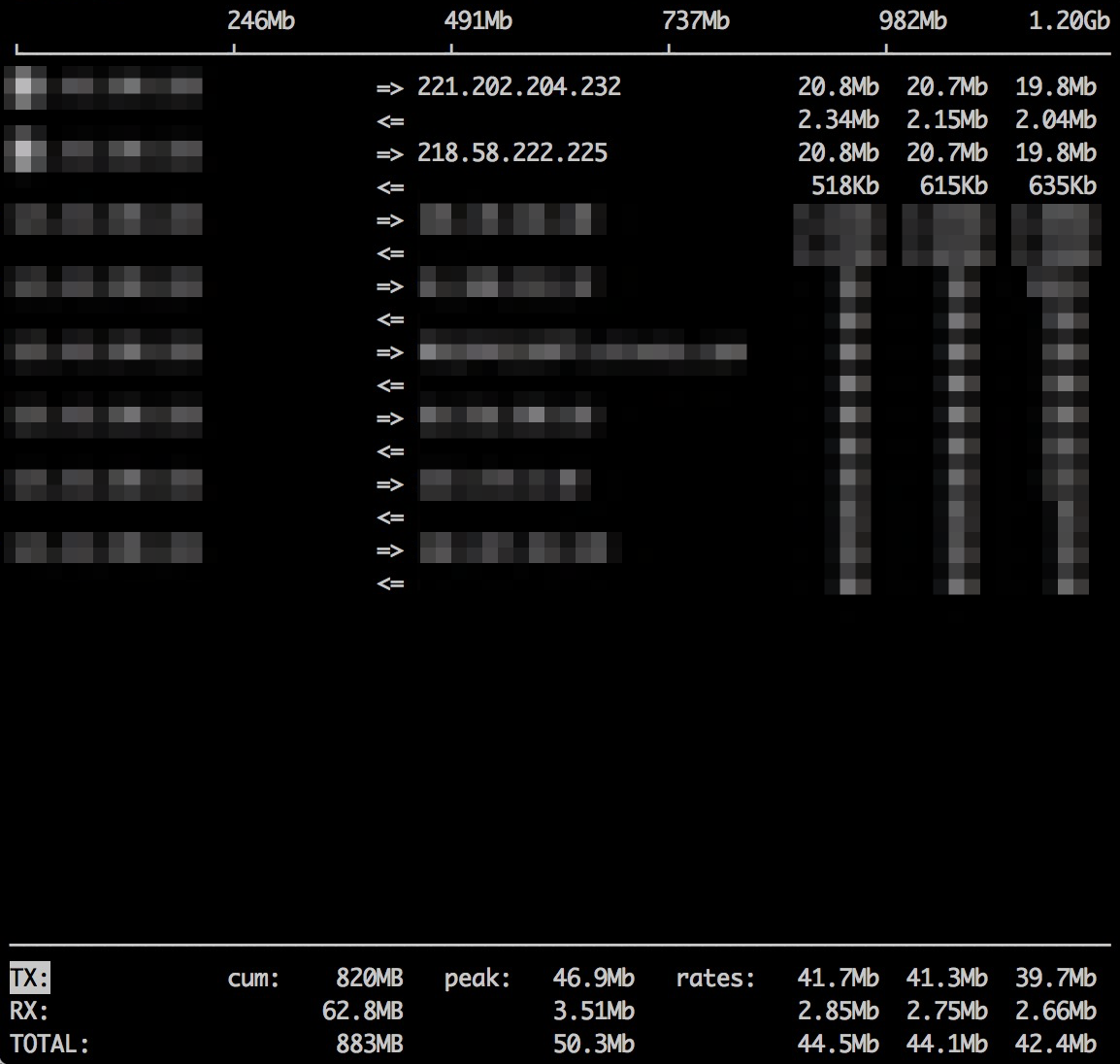Click the <= arrow in the 518Kb row
This screenshot has height=1064, width=1120.
point(390,187)
